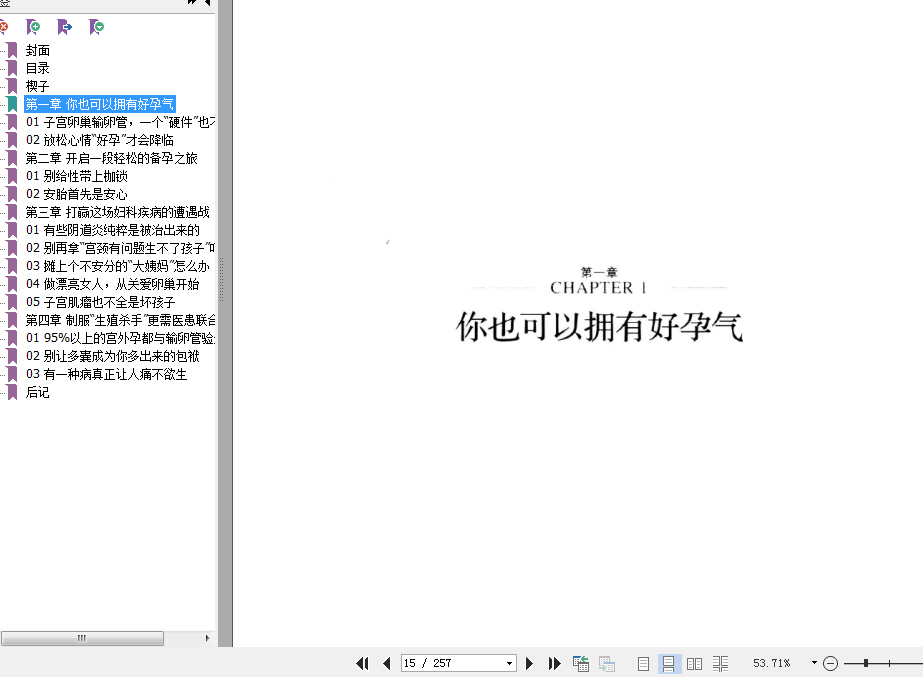Click the delete bookmark icon with red X
The image size is (923, 677).
coord(4,27)
